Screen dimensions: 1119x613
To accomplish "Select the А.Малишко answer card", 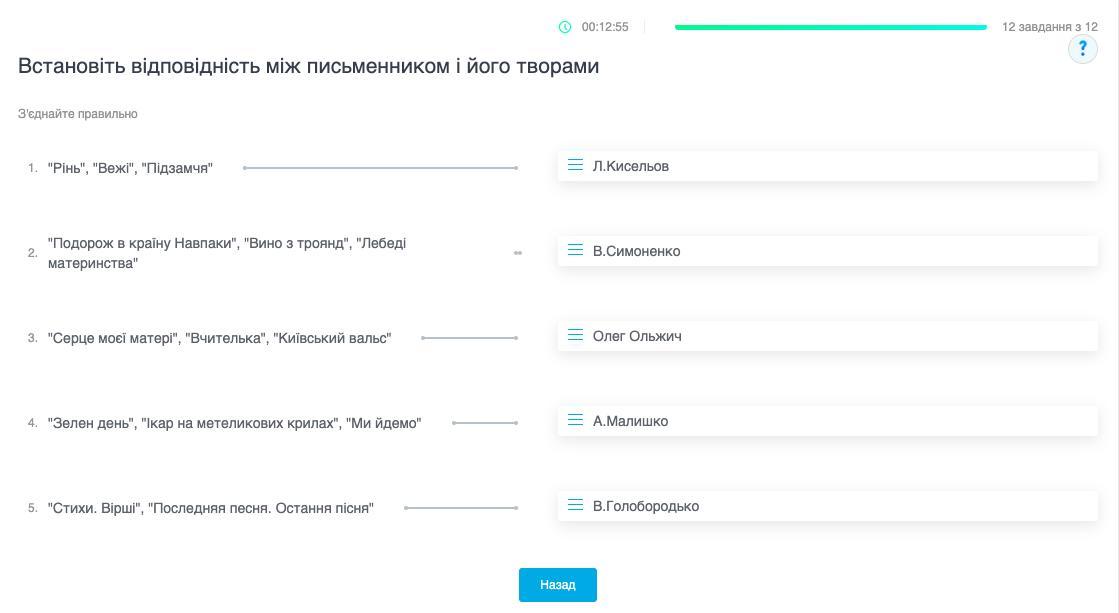I will coord(828,420).
